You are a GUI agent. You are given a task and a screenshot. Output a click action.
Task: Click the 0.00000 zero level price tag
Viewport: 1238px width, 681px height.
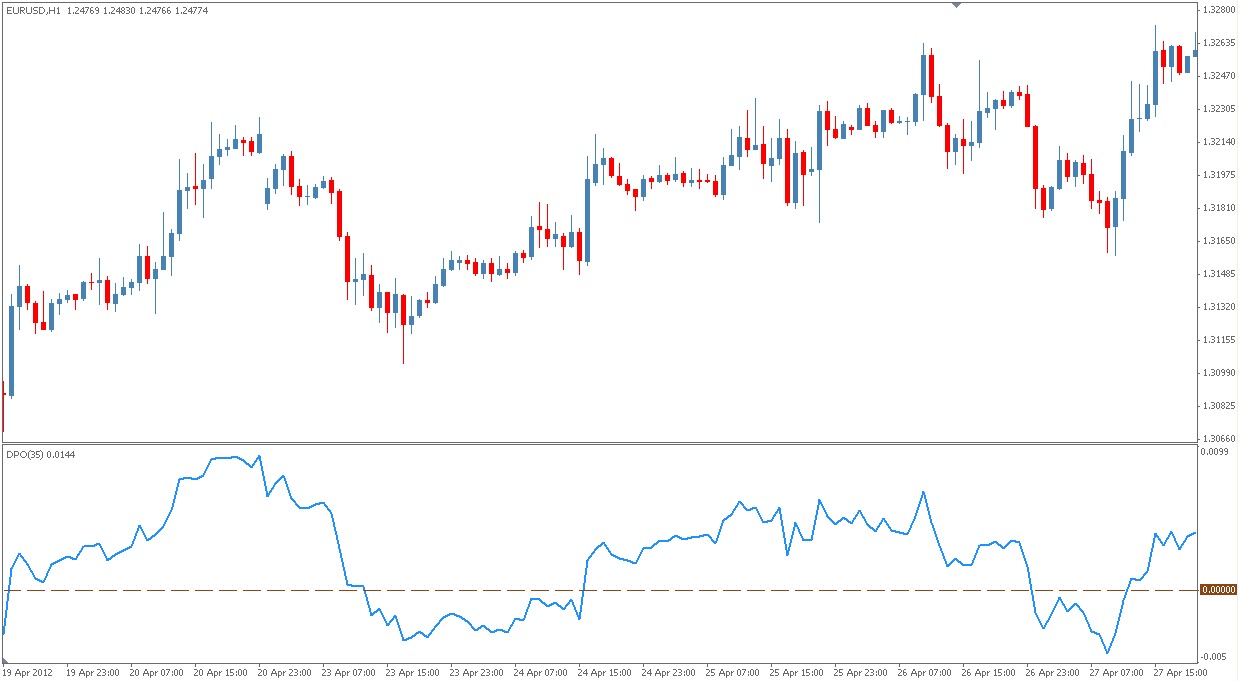pyautogui.click(x=1219, y=590)
